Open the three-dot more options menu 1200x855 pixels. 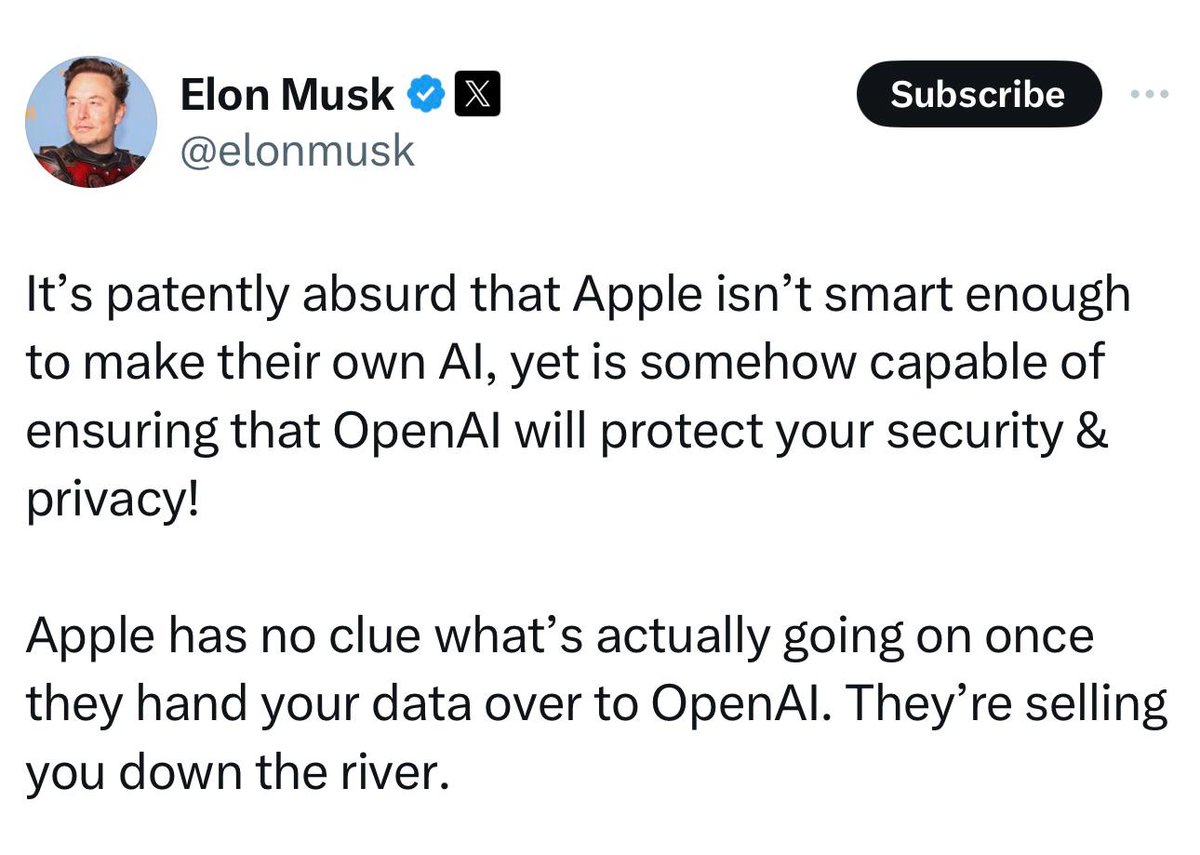click(x=1148, y=94)
